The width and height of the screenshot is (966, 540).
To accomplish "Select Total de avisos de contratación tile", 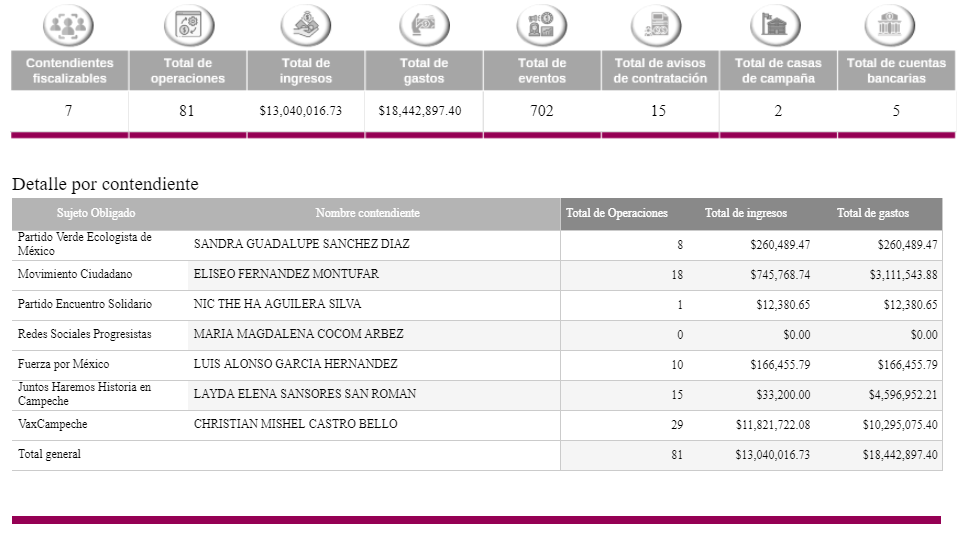I will tap(660, 71).
